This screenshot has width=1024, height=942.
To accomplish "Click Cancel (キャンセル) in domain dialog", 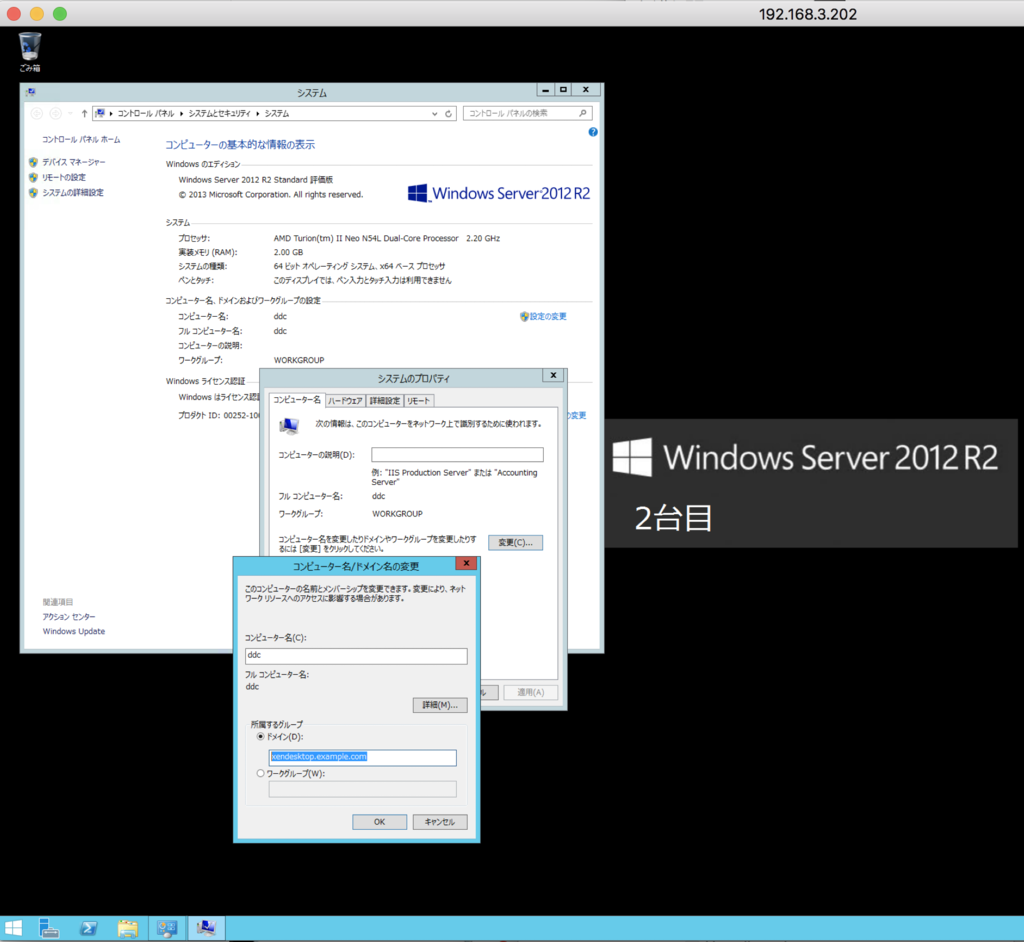I will (440, 822).
